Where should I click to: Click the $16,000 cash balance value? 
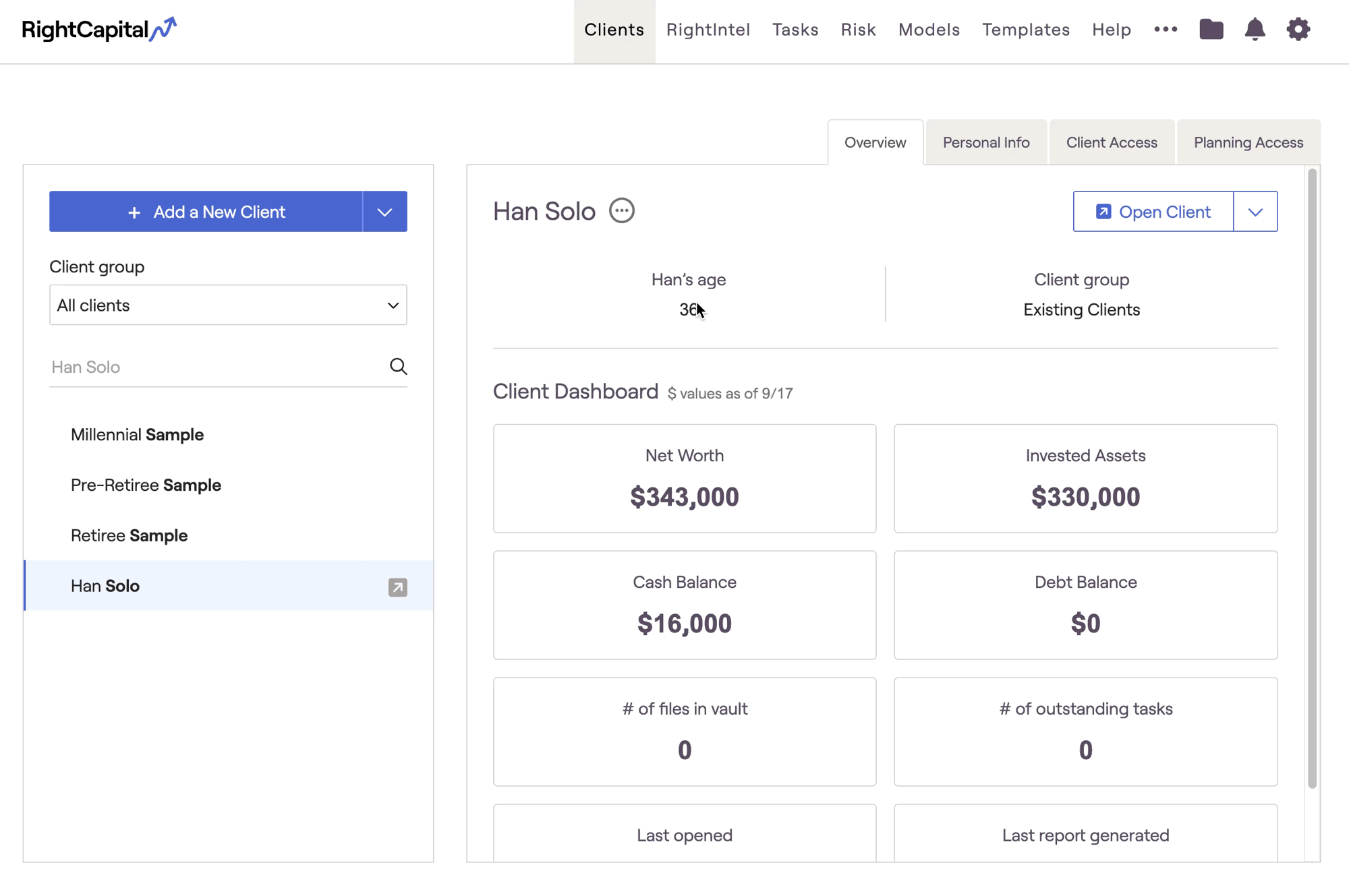point(685,624)
